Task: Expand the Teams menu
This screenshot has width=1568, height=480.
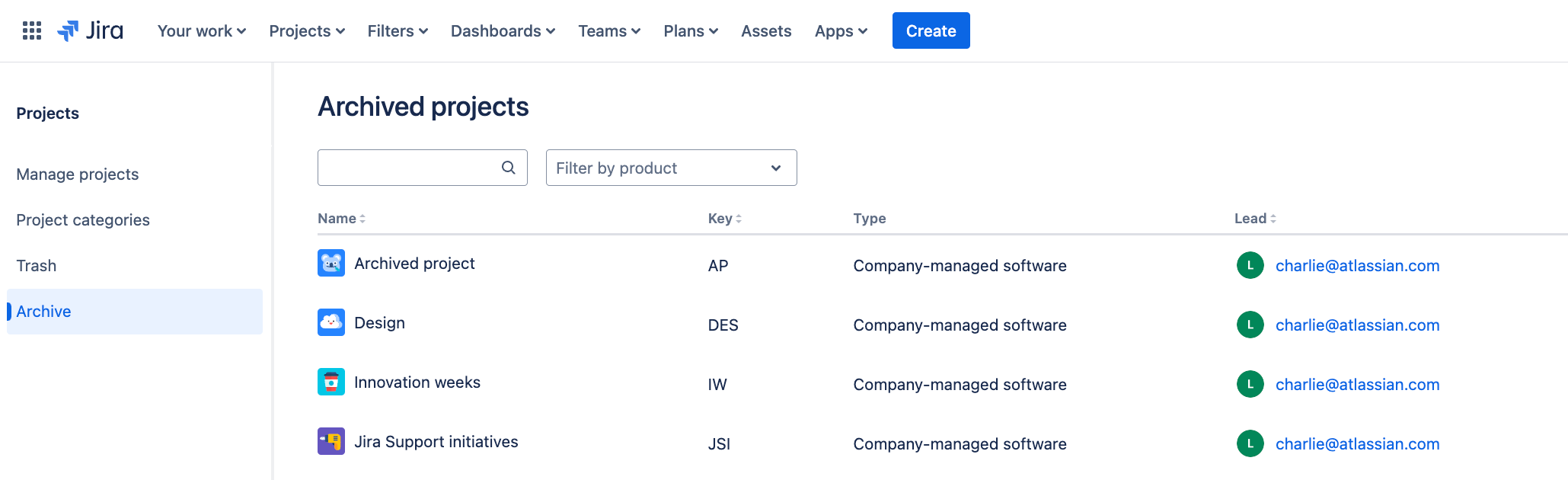Action: 609,31
